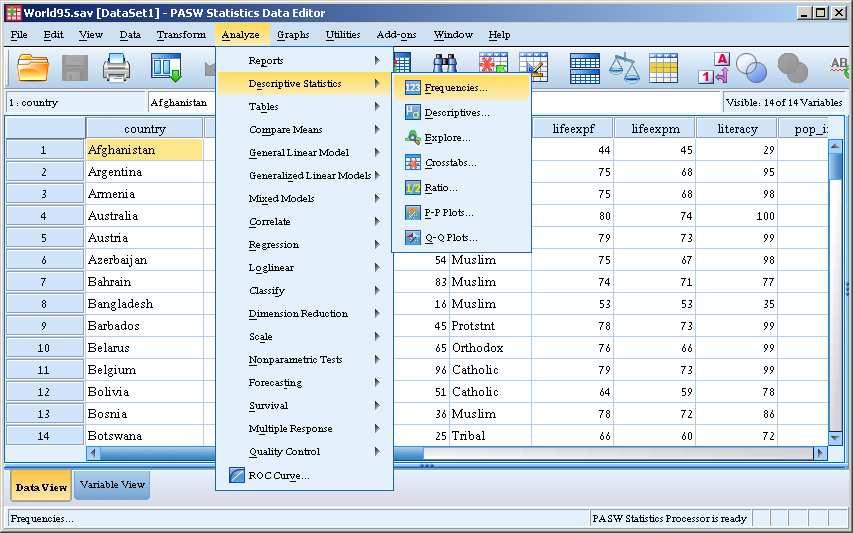Image resolution: width=853 pixels, height=533 pixels.
Task: Click the blue overlapping circles Use Variable Sets icon
Action: 751,68
